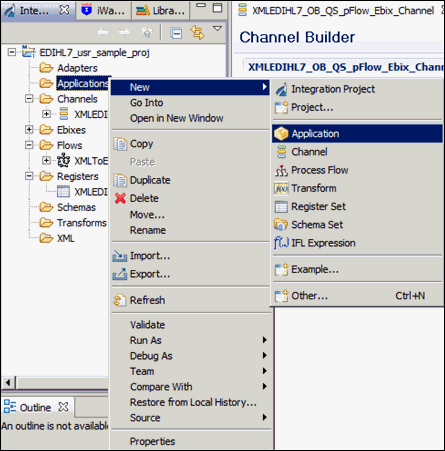Open Properties from context menu

pos(190,441)
